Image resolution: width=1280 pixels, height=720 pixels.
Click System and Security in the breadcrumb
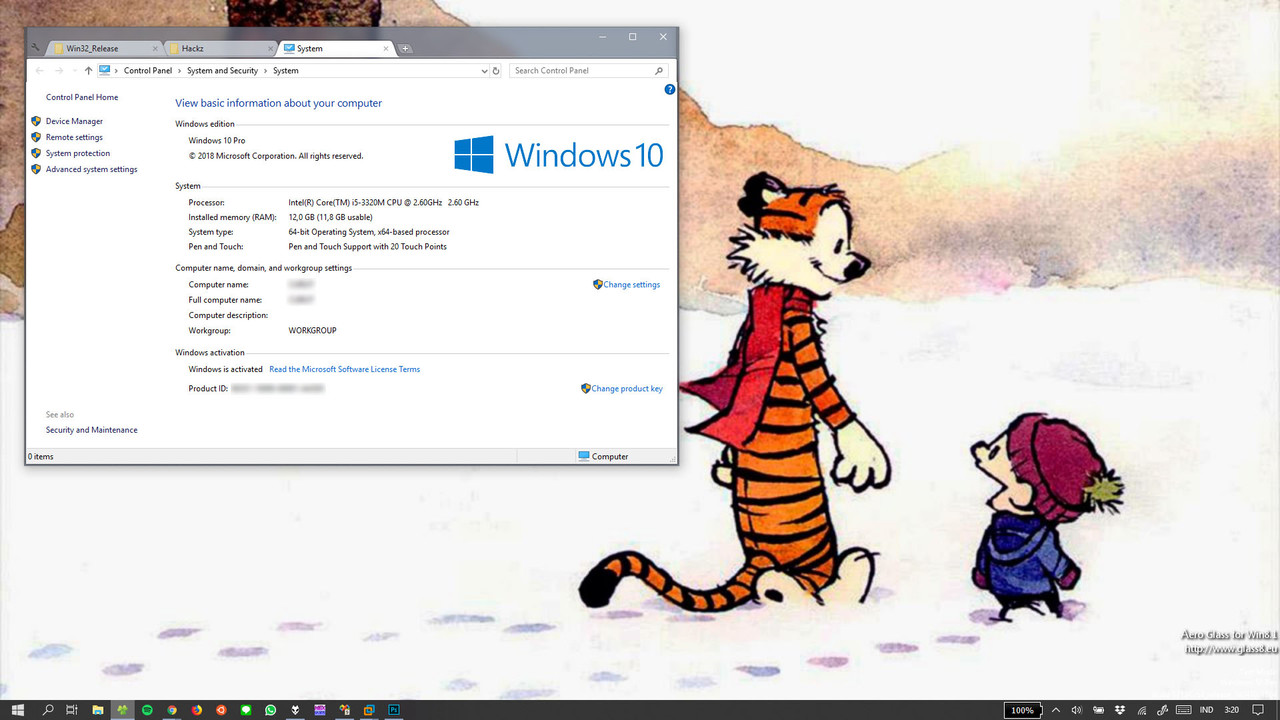[222, 71]
